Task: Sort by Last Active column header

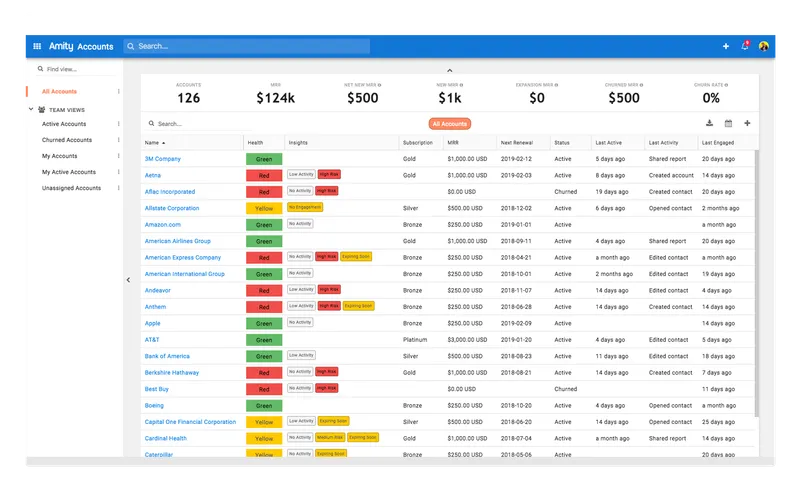Action: pos(608,143)
